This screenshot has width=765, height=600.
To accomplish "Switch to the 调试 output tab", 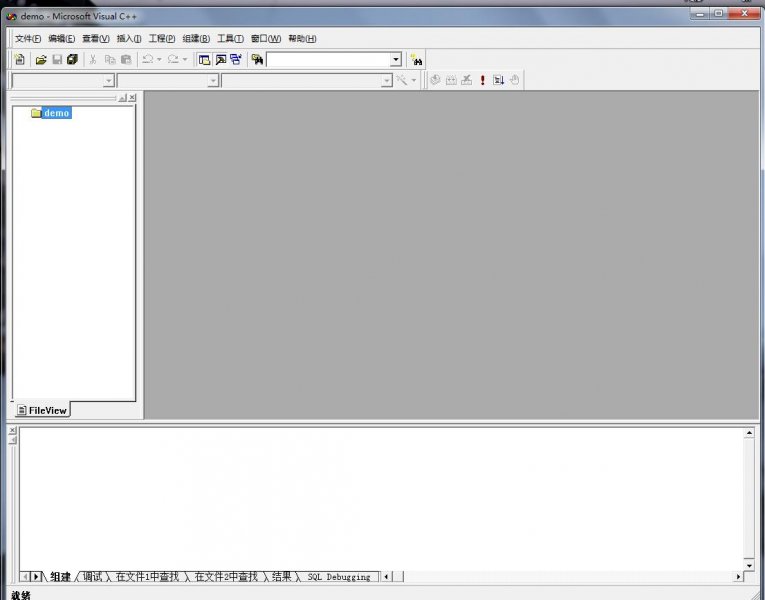I will [92, 577].
